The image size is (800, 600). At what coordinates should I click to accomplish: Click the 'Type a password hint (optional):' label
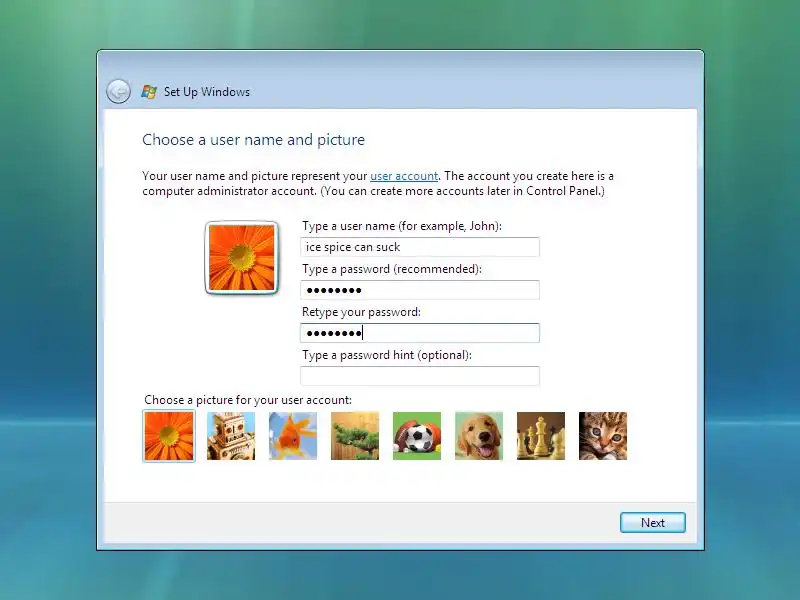coord(387,355)
